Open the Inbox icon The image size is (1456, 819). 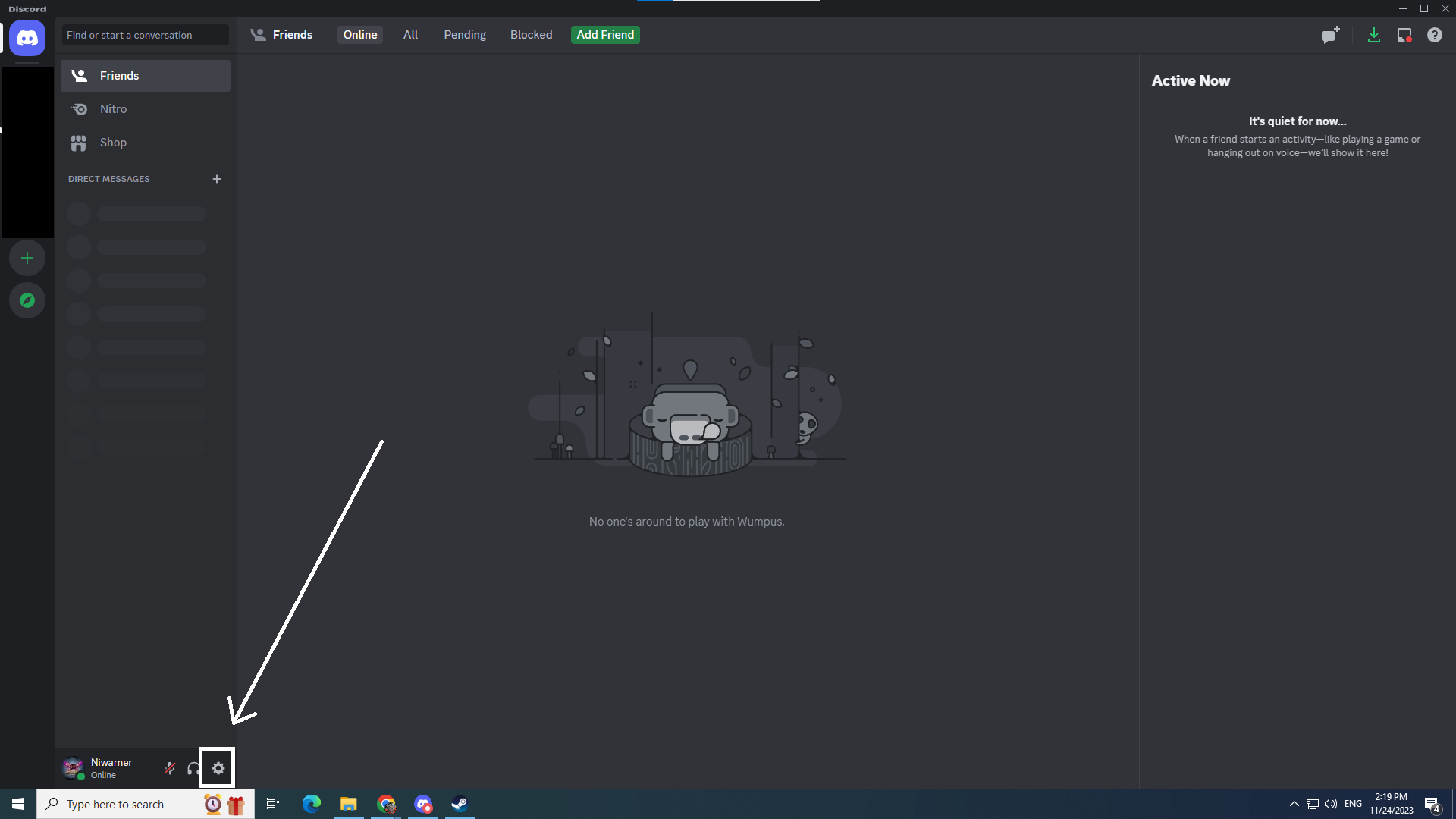(x=1404, y=35)
